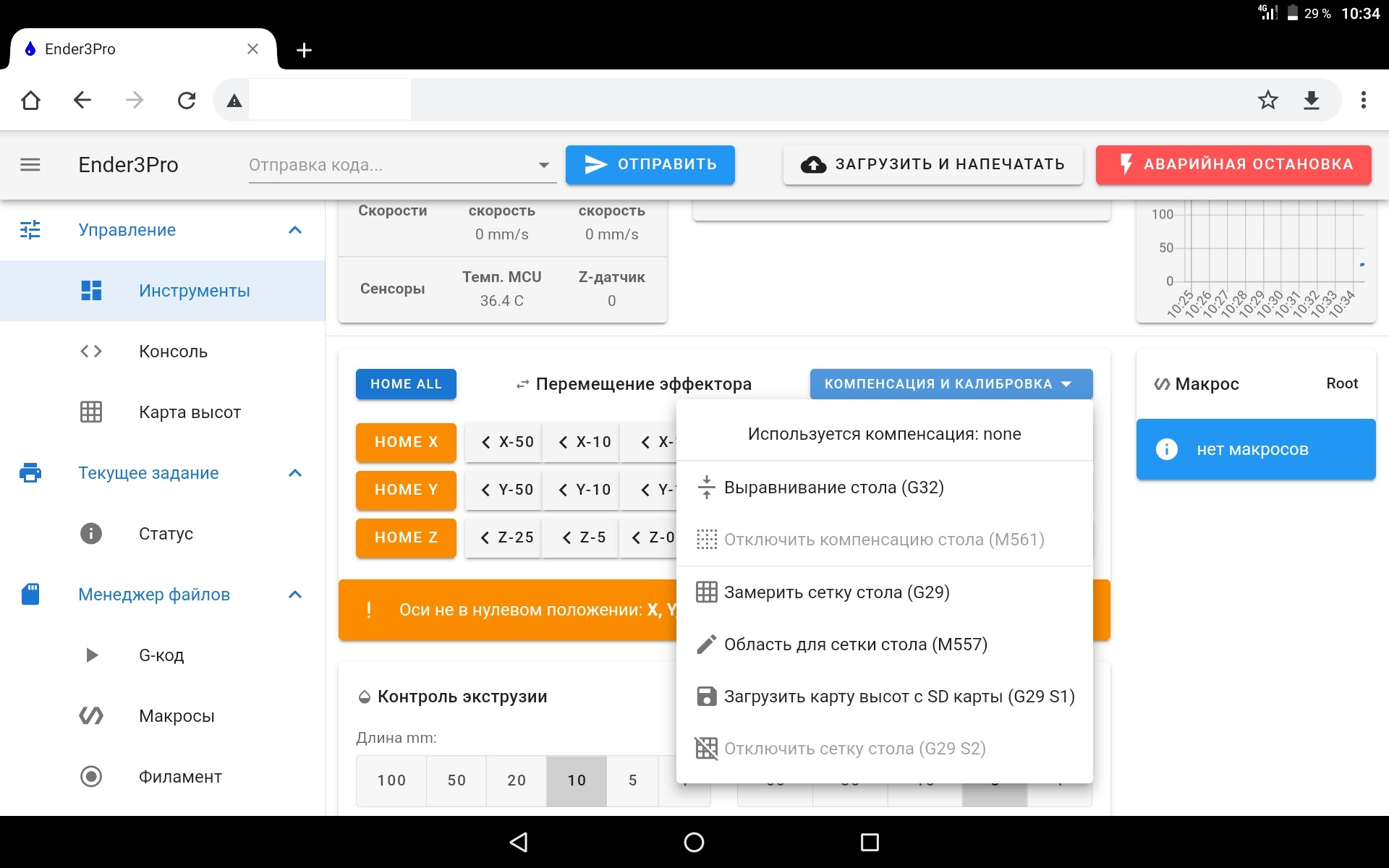This screenshot has width=1389, height=868.
Task: Reload the page in browser
Action: 187,100
